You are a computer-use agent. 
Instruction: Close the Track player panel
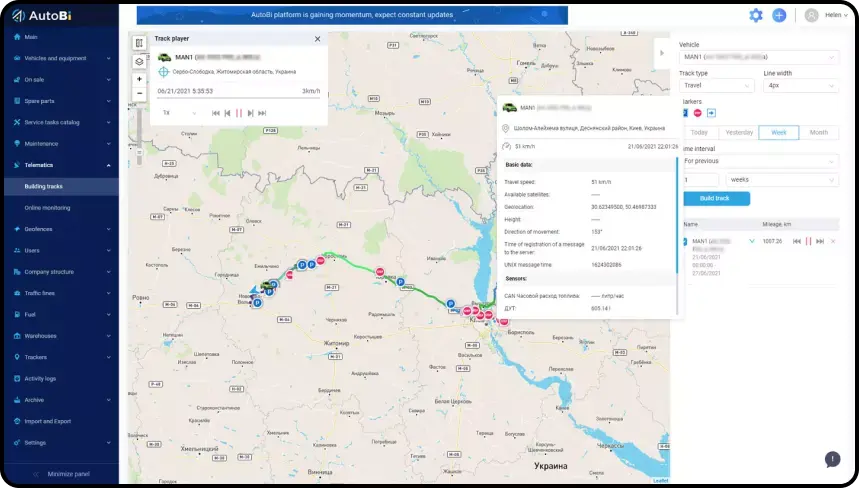tap(318, 39)
